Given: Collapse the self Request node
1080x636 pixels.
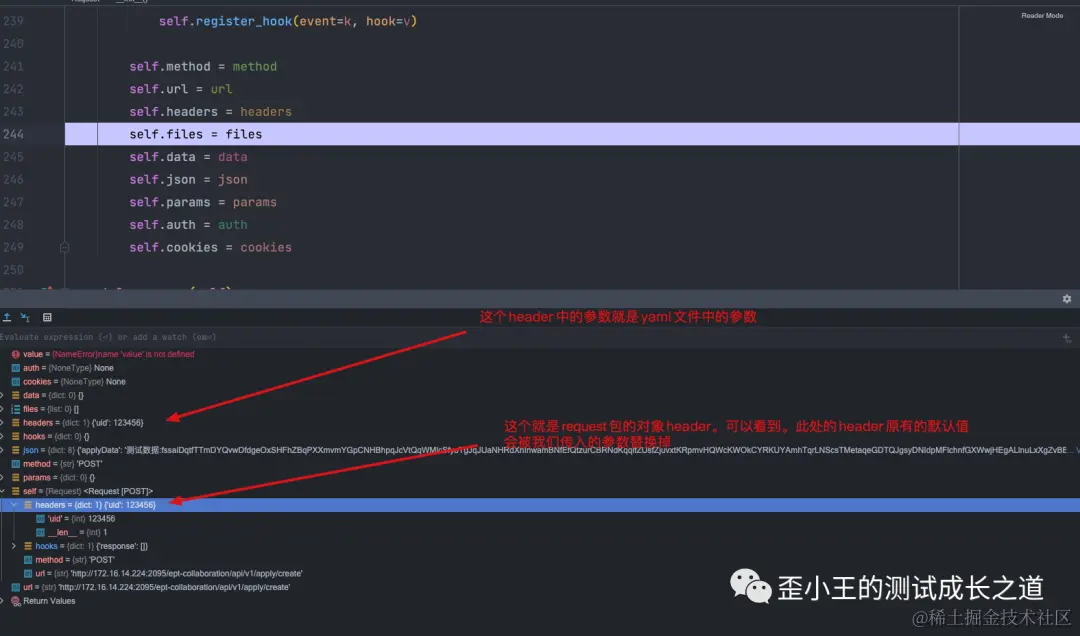Looking at the screenshot, I should point(2,491).
